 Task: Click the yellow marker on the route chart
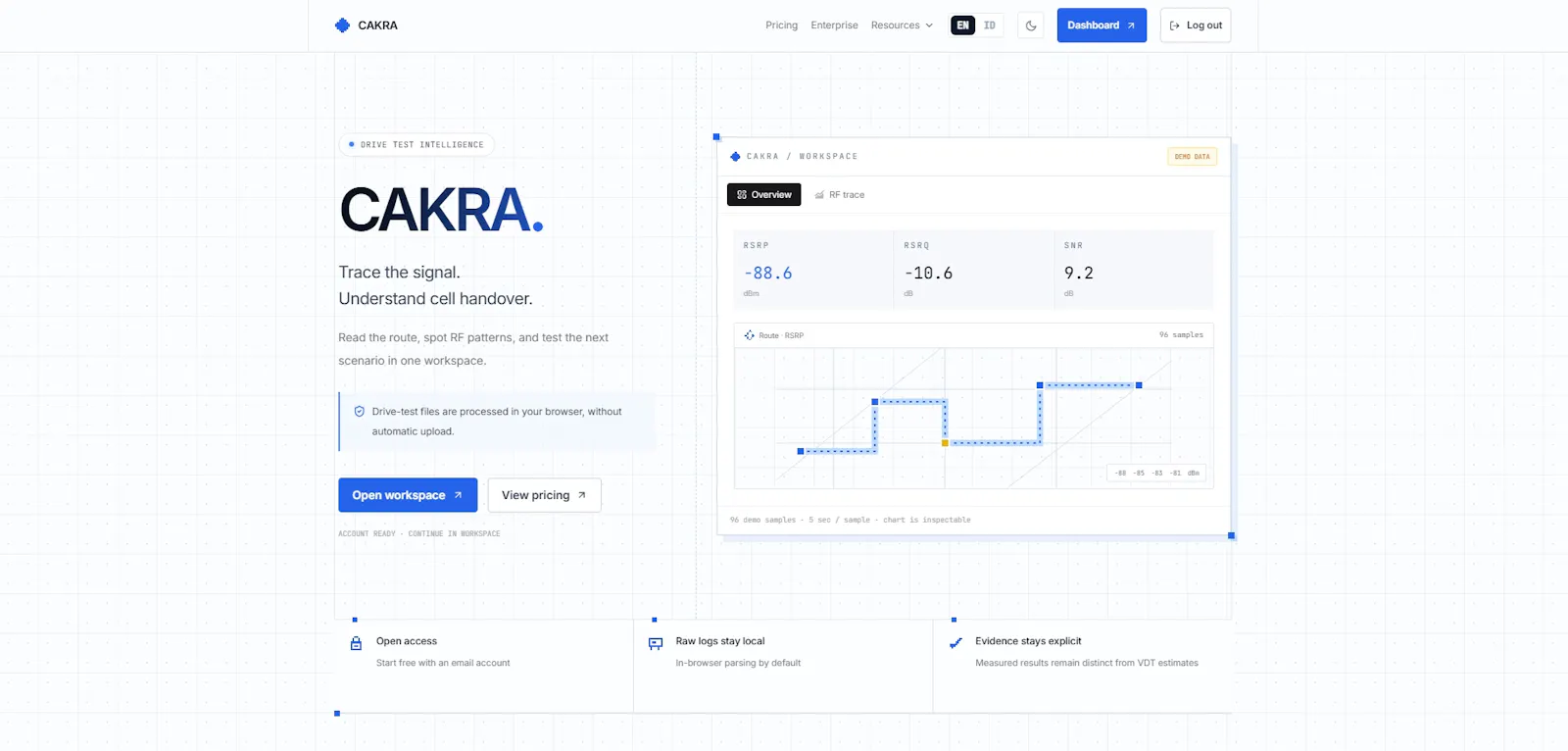pyautogui.click(x=945, y=443)
